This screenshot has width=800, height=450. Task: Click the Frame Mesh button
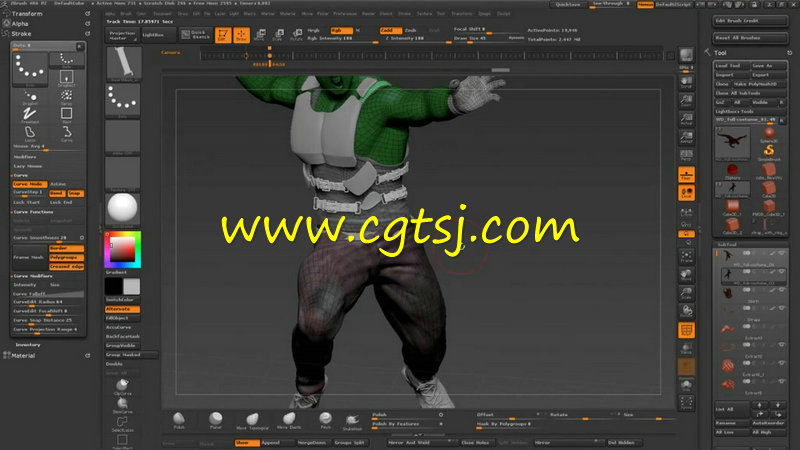coord(30,257)
